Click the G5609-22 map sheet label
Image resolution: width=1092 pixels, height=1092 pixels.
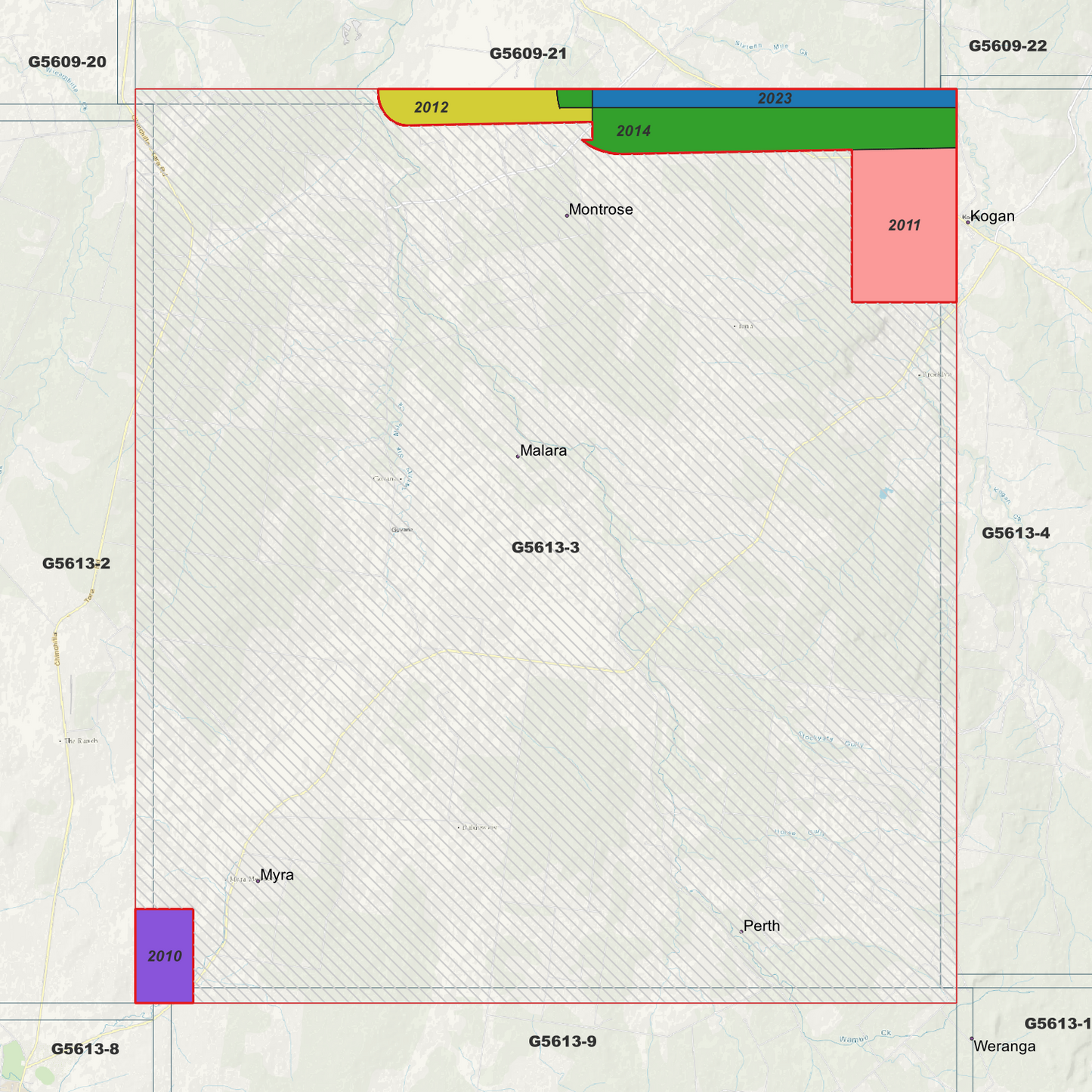coord(1008,46)
